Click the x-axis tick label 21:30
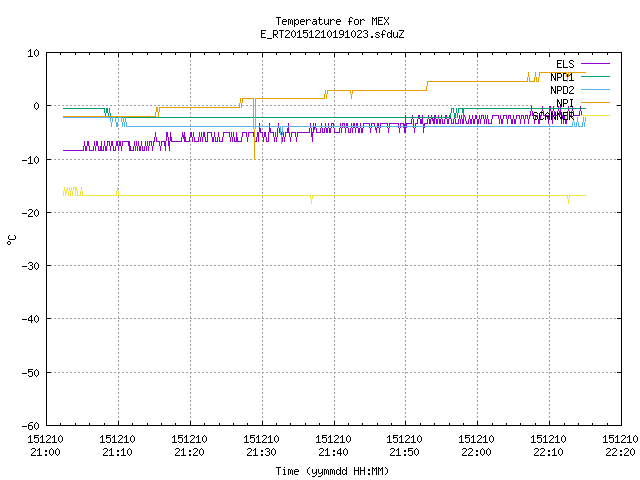640x480 pixels. click(x=261, y=452)
